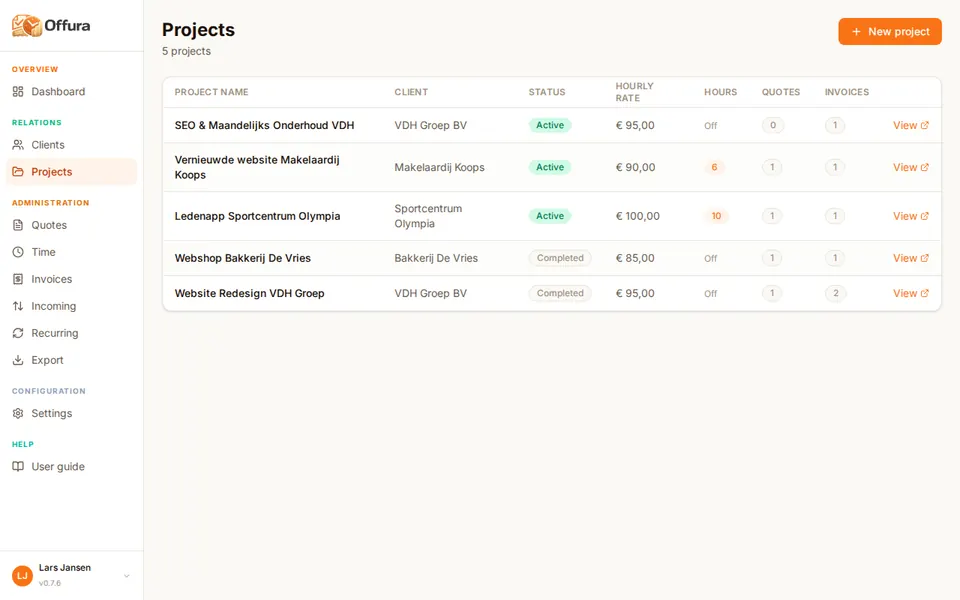Viewport: 960px width, 600px height.
Task: Select Projects in the sidebar
Action: [72, 172]
